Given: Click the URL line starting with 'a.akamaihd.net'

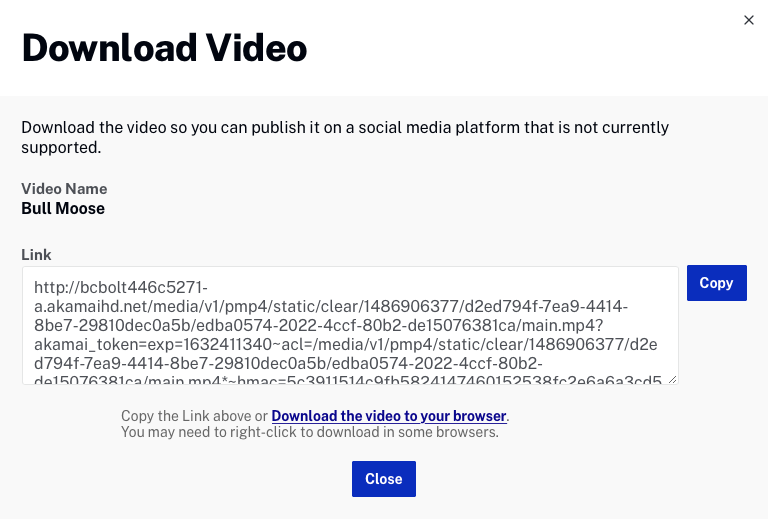Looking at the screenshot, I should pyautogui.click(x=330, y=305).
